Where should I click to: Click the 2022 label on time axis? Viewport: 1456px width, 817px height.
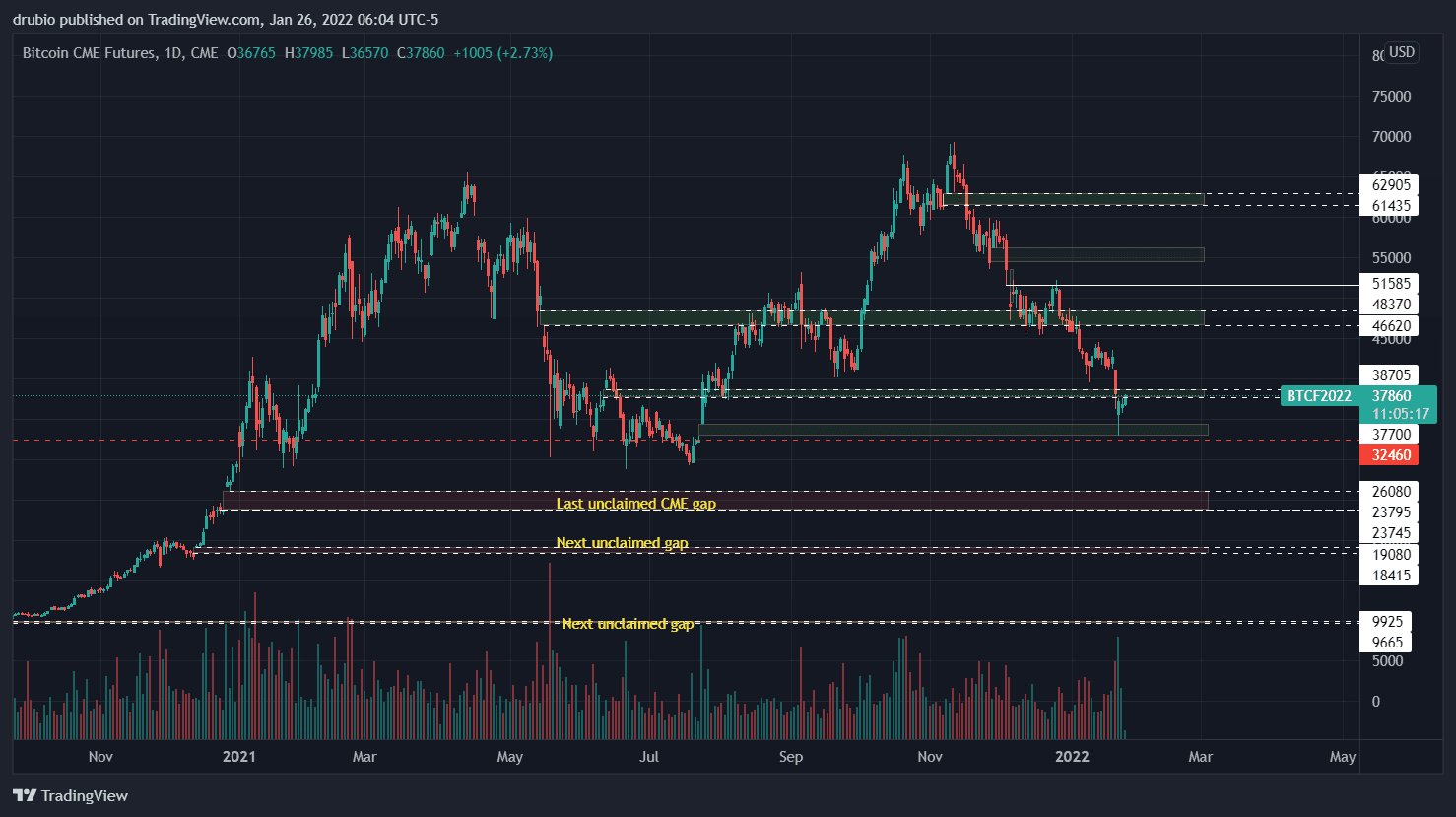point(1072,757)
